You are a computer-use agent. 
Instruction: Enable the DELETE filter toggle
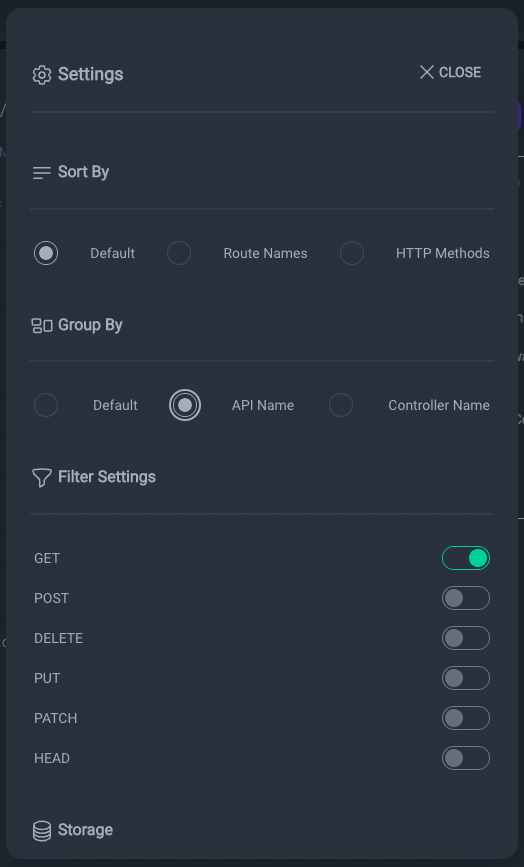[x=466, y=638]
